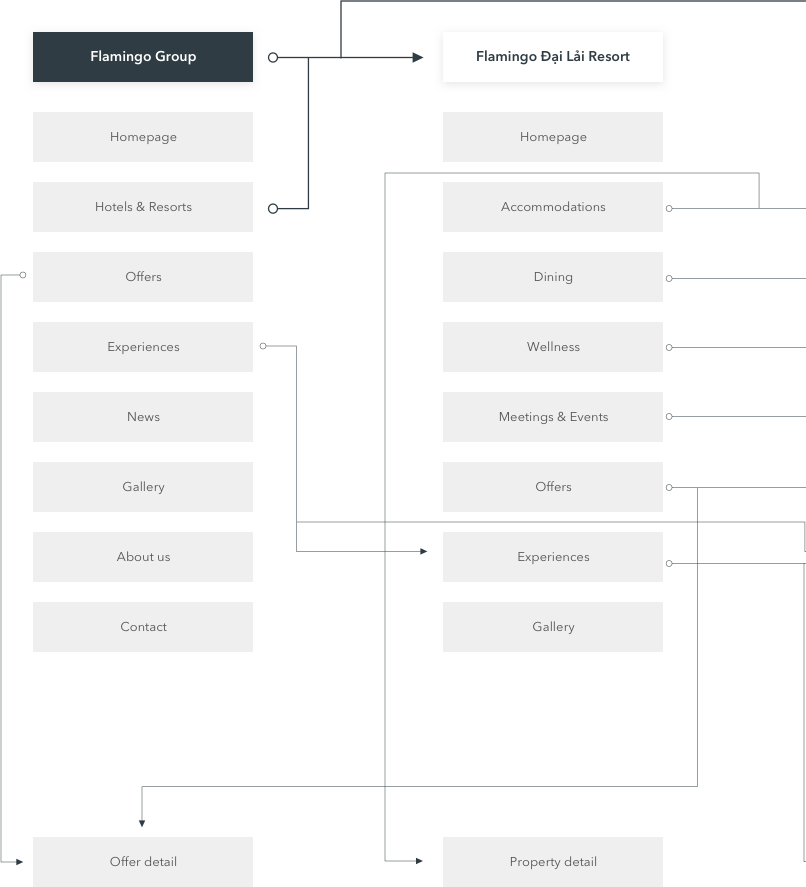Select connector circle beside Meetings & Events
Image resolution: width=806 pixels, height=887 pixels.
pyautogui.click(x=669, y=416)
